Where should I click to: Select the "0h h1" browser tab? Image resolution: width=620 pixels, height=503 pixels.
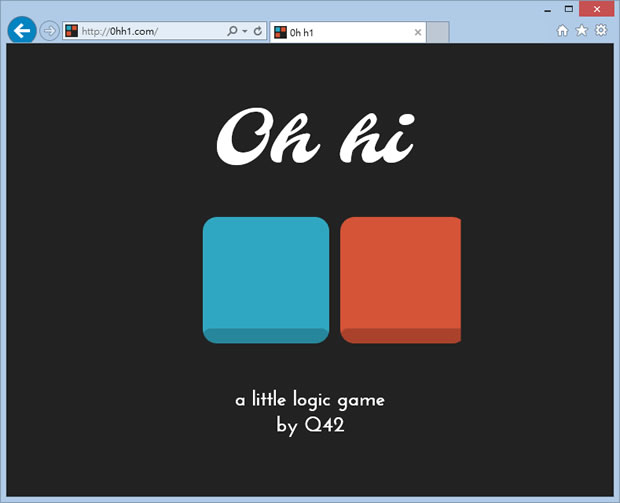tap(348, 32)
